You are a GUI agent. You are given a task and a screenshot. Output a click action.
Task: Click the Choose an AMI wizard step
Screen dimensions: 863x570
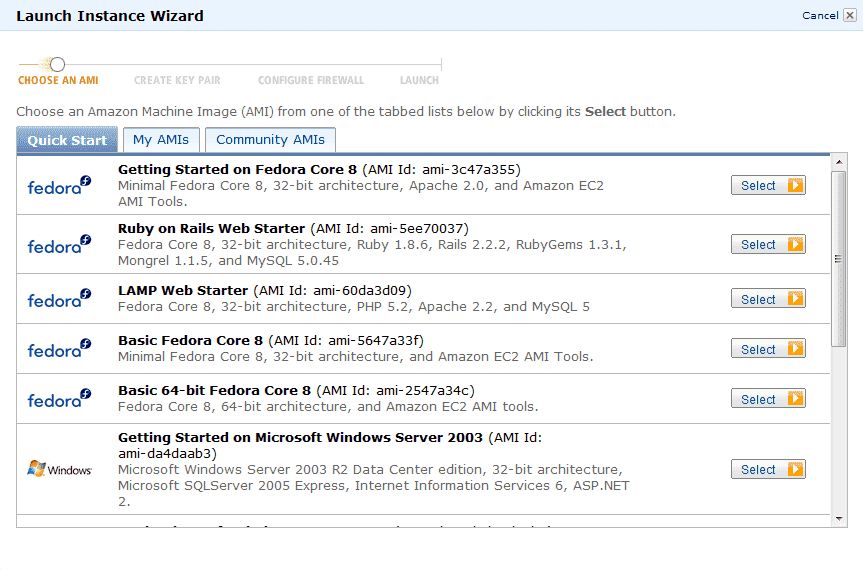pos(58,80)
